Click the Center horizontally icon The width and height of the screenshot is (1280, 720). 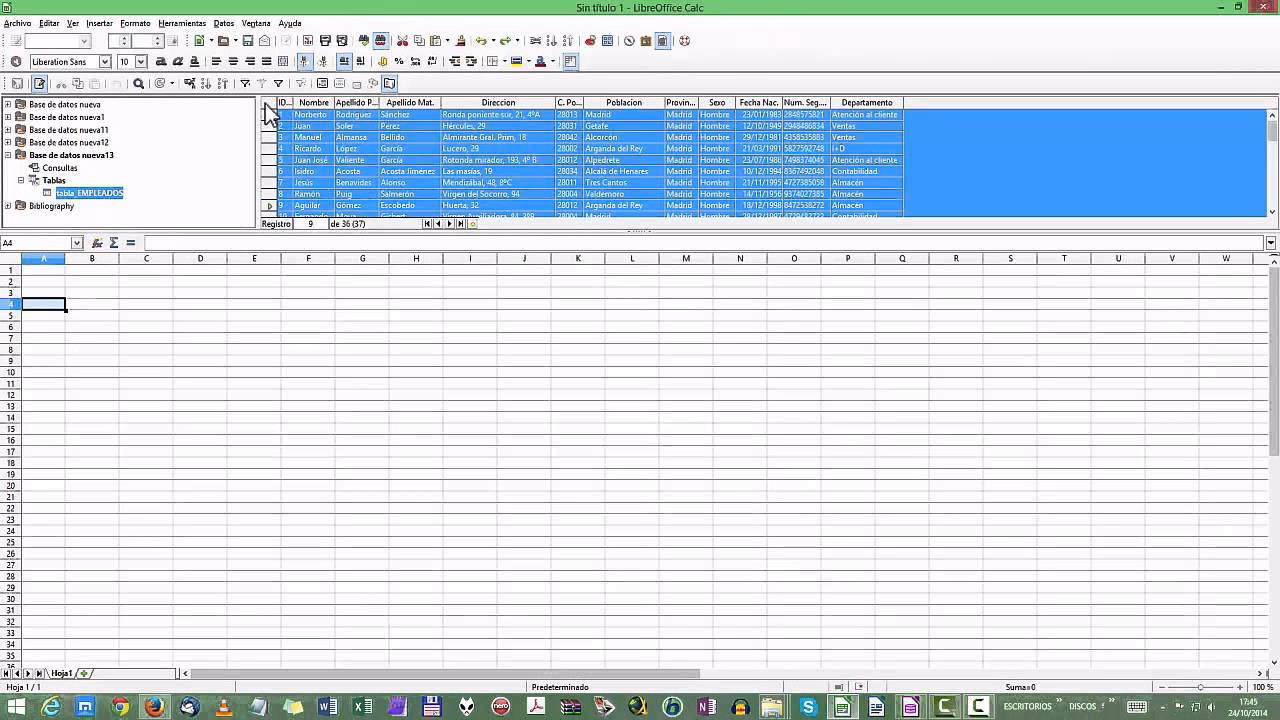pos(233,61)
